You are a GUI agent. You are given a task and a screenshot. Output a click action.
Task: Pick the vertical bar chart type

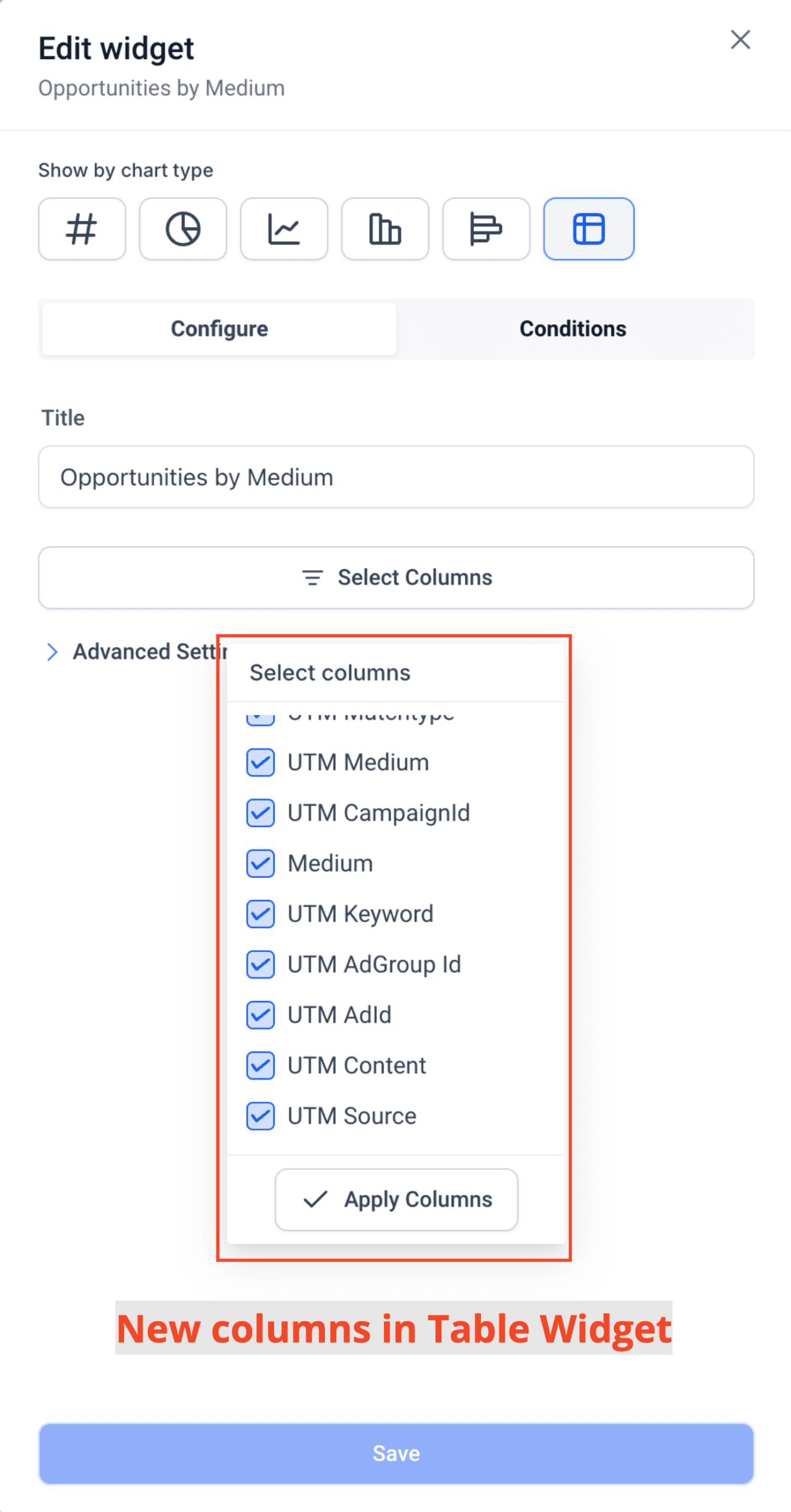click(x=385, y=229)
